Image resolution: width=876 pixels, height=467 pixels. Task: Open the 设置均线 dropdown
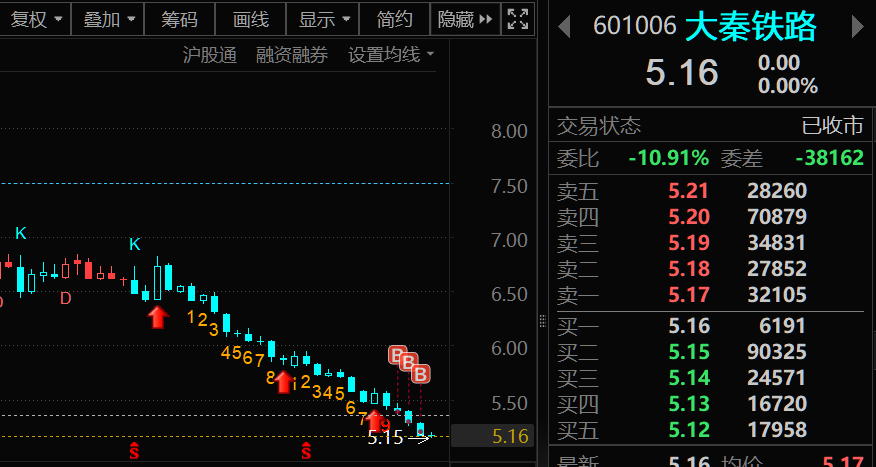(x=391, y=55)
